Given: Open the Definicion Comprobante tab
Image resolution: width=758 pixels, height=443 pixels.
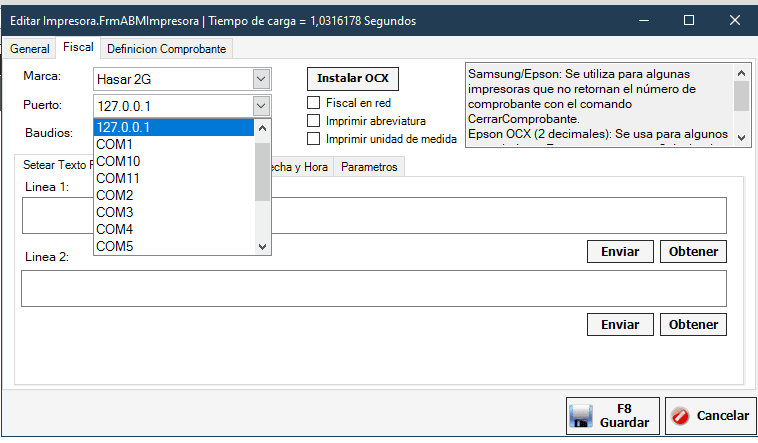Looking at the screenshot, I should tap(167, 48).
